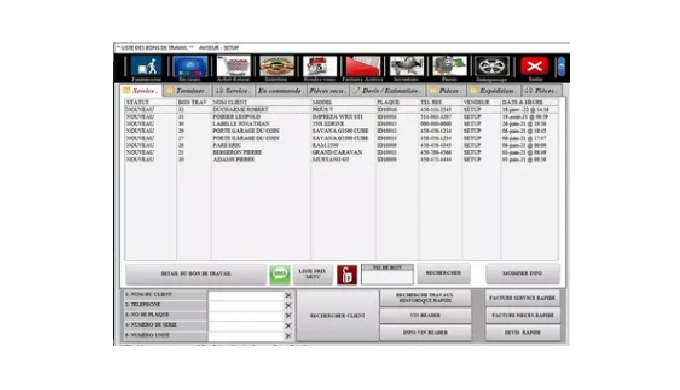
Task: Click the Nom client column header
Action: tap(261, 102)
